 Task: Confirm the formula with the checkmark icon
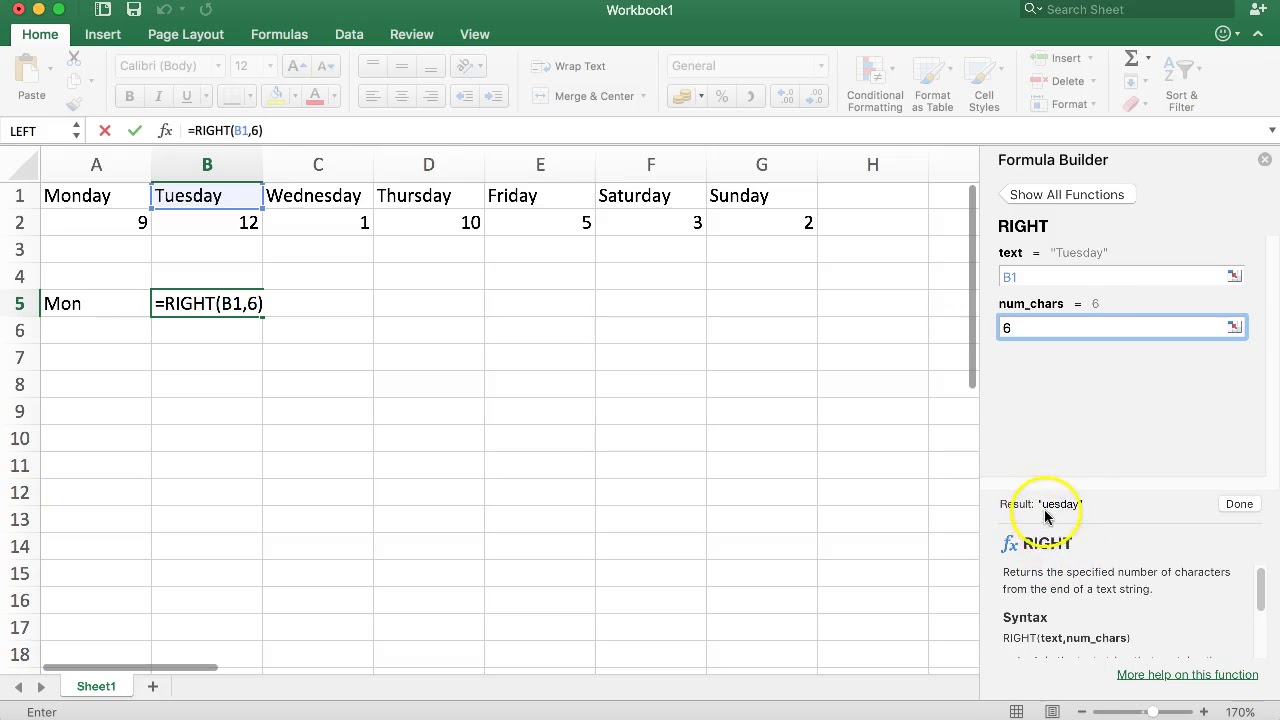pyautogui.click(x=135, y=131)
